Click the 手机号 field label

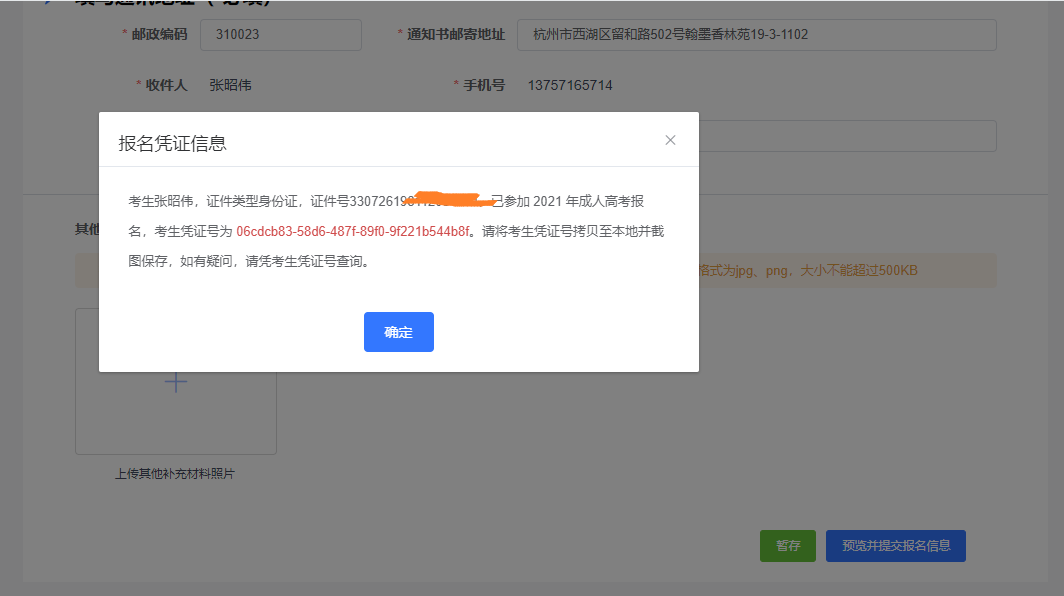(x=483, y=86)
